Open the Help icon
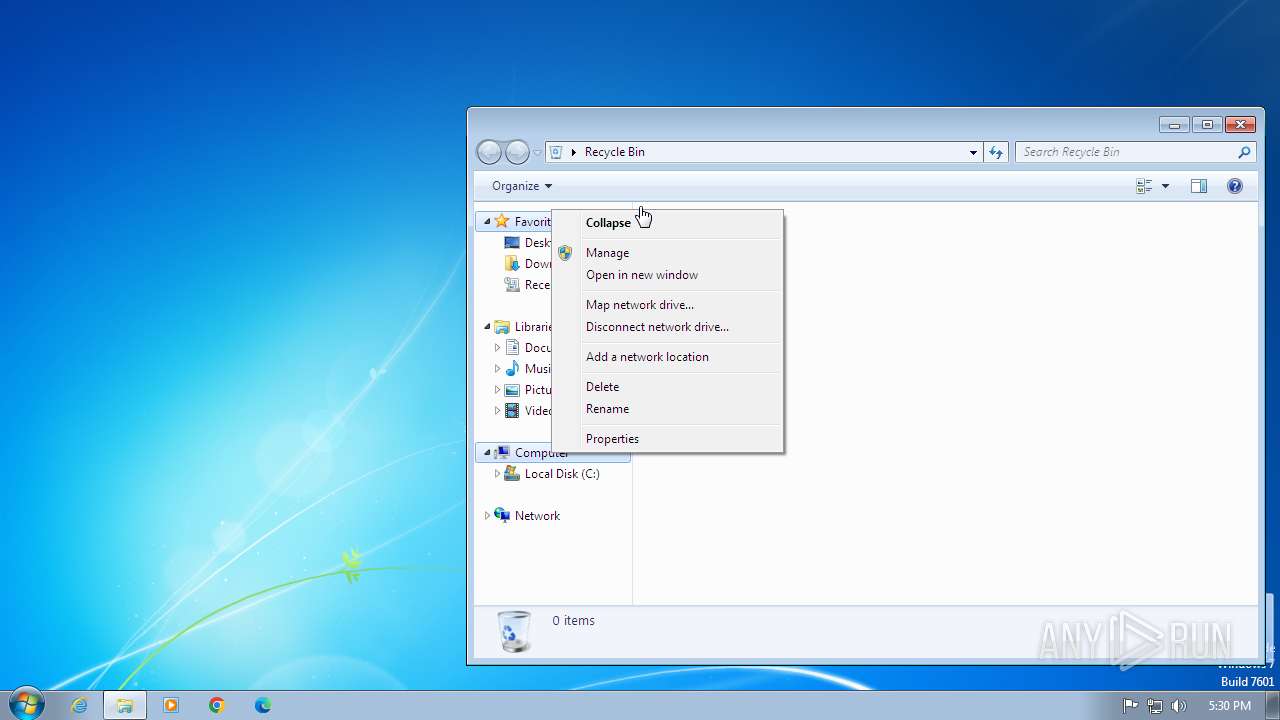The image size is (1280, 720). tap(1235, 186)
